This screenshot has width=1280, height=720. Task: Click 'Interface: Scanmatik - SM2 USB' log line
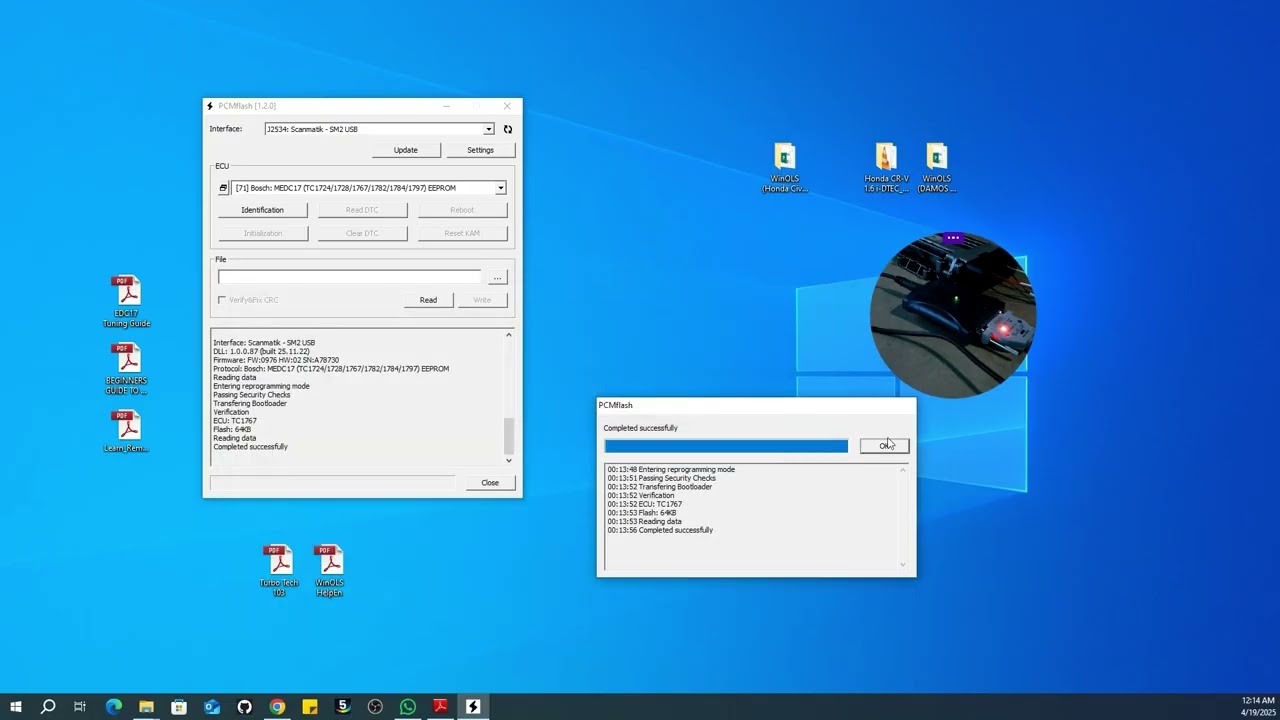pos(264,343)
